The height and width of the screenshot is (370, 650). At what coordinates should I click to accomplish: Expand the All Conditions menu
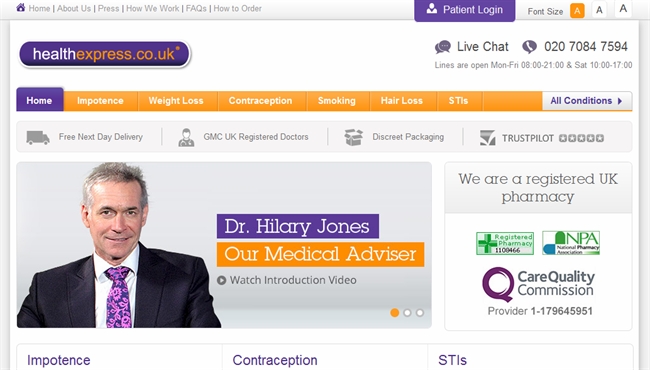(587, 101)
